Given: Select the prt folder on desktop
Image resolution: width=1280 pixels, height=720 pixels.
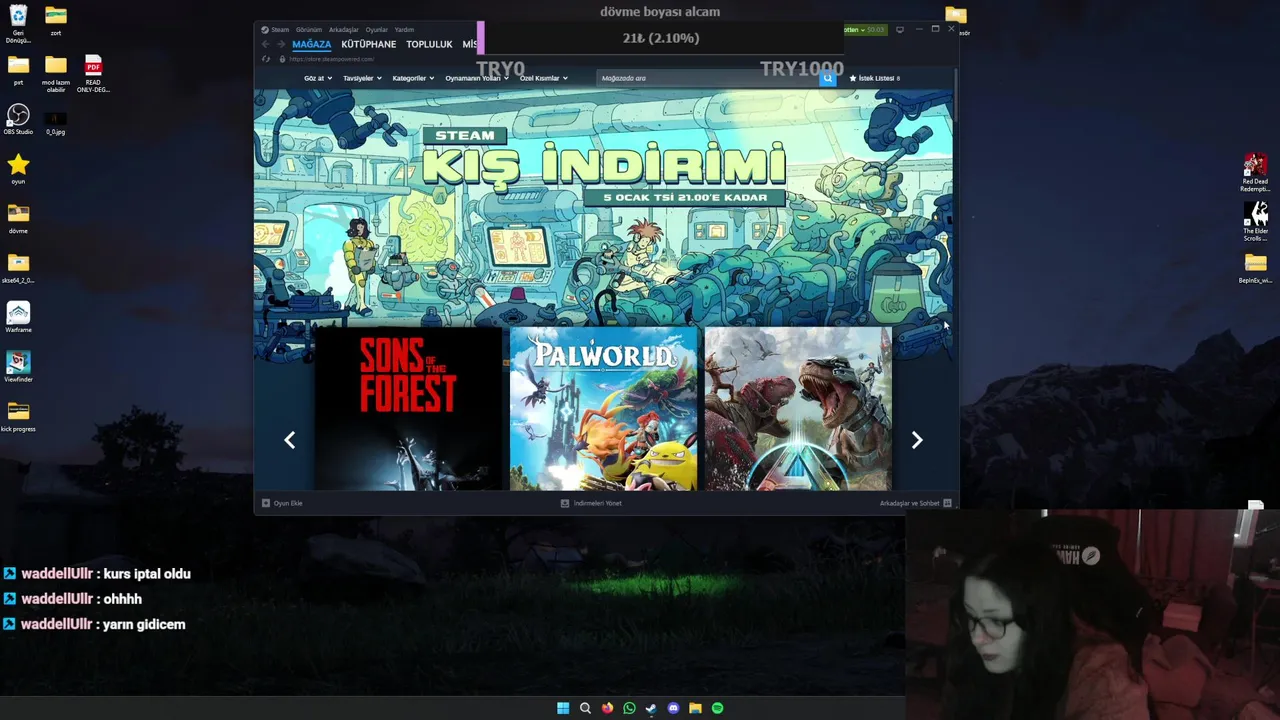Looking at the screenshot, I should coord(18,70).
